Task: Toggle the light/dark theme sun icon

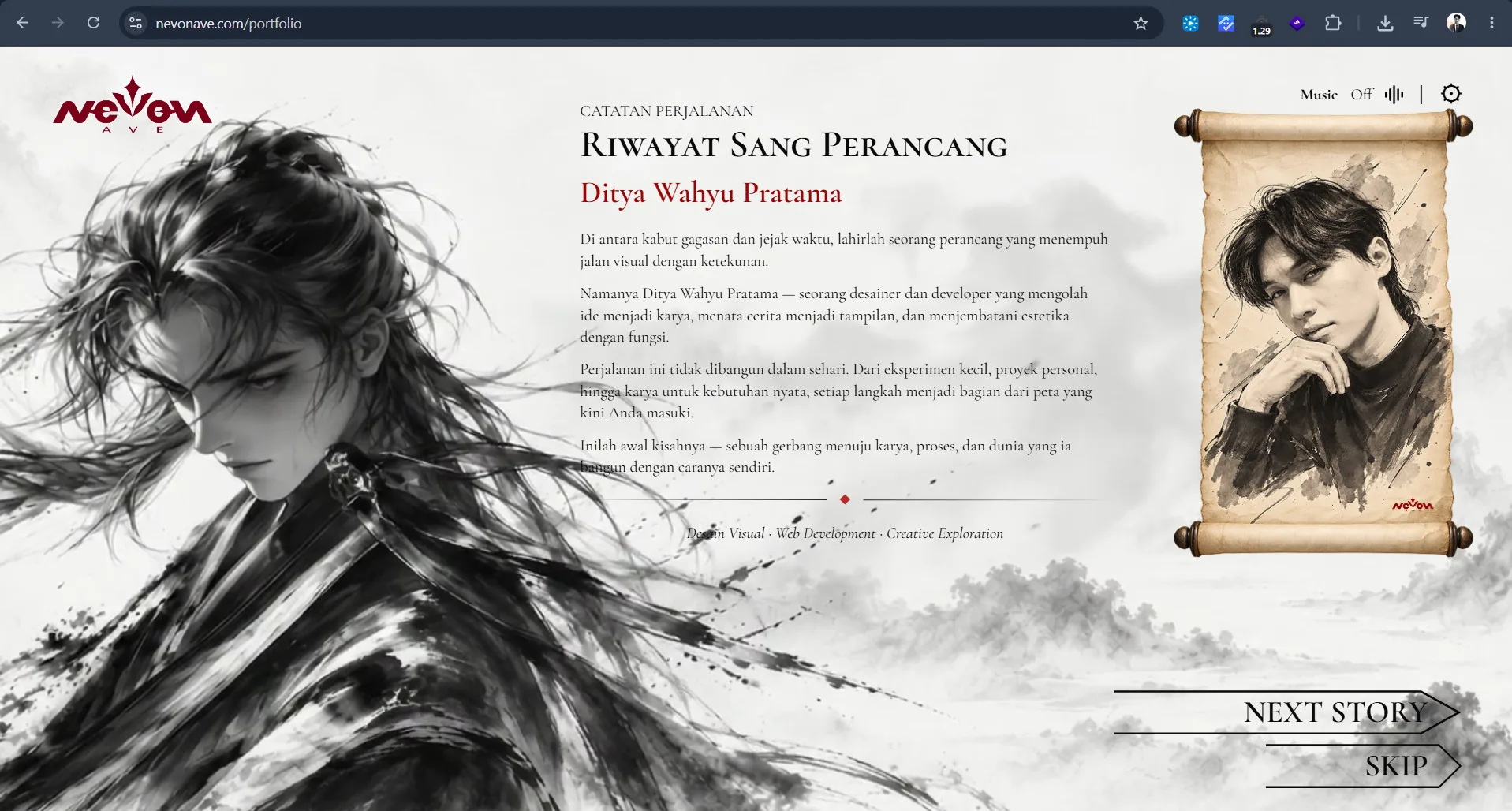Action: click(1451, 94)
